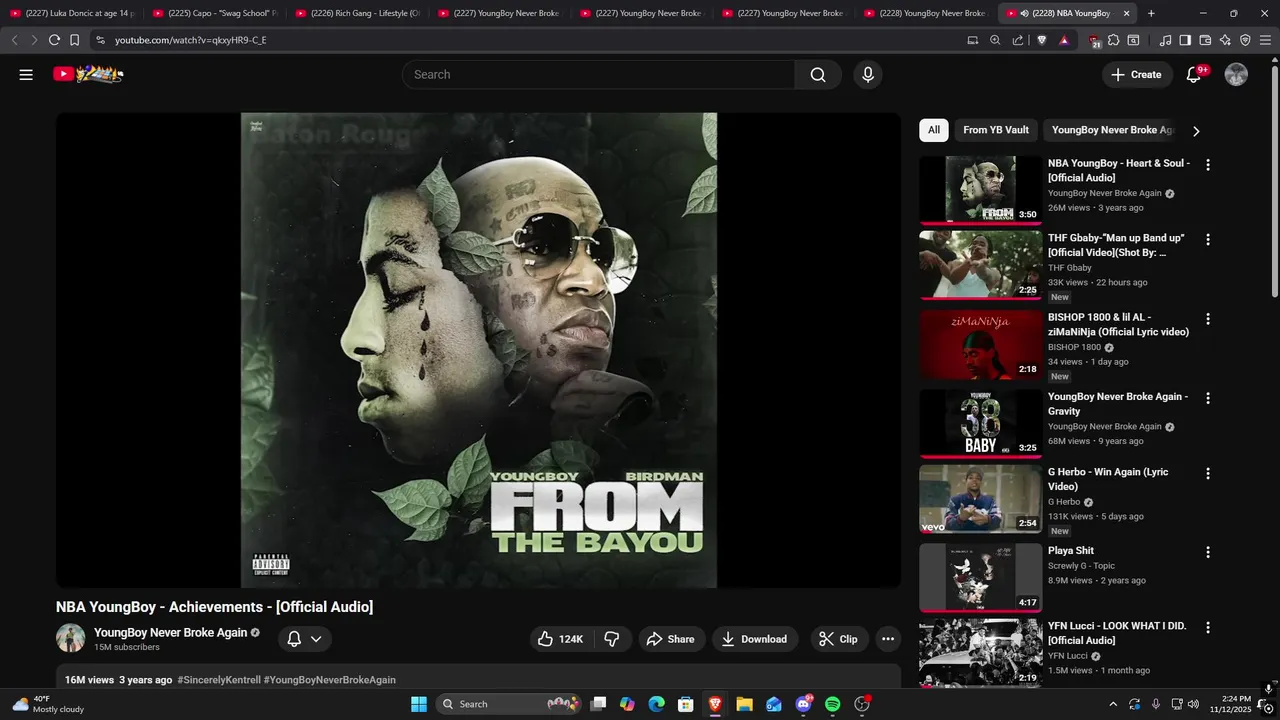Screen dimensions: 1280x720
Task: Open options for G Herbo Win Again
Action: [x=1208, y=473]
